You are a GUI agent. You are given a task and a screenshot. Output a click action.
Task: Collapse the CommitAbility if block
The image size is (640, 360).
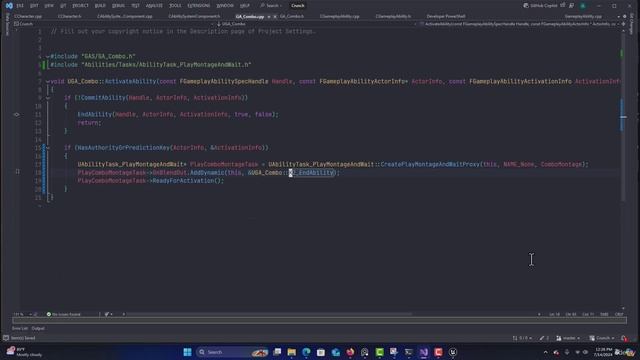[47, 98]
